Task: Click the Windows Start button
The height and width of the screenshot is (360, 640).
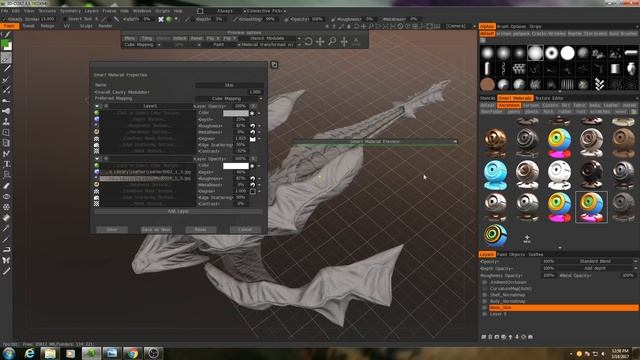Action: tap(9, 353)
